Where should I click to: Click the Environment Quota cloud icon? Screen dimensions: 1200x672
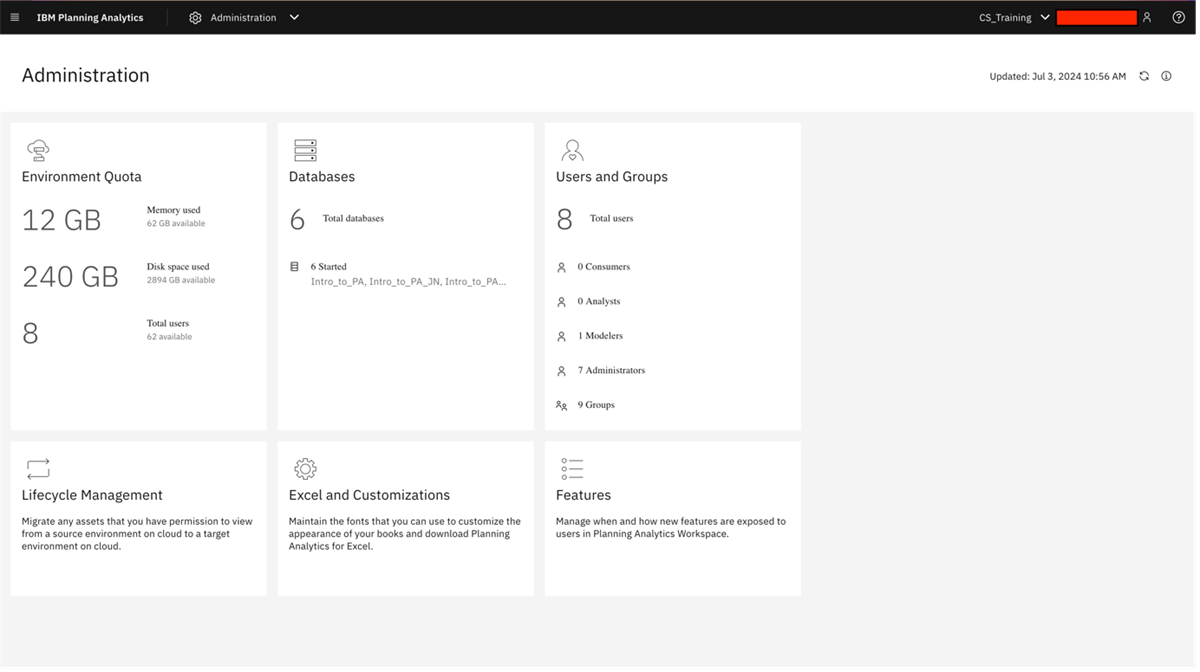coord(38,150)
